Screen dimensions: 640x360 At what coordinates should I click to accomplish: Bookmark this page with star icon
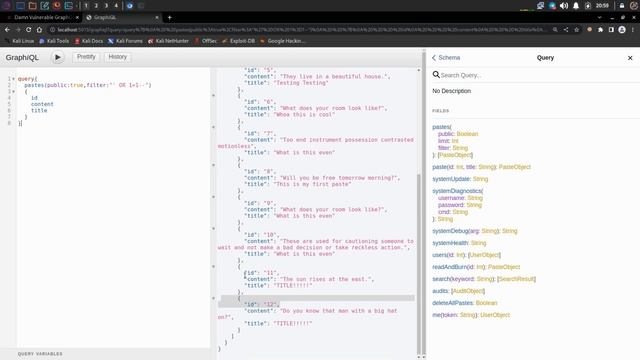576,30
